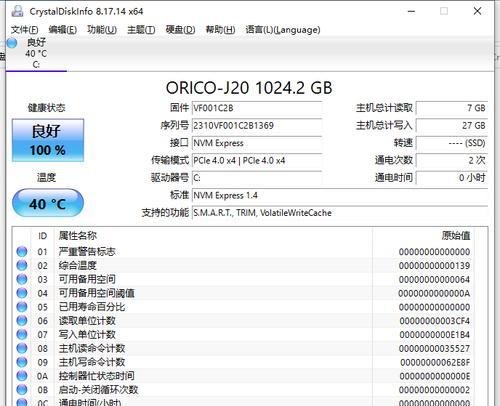Select the C: drive tab showing 40 °C
This screenshot has width=500, height=406.
point(36,54)
